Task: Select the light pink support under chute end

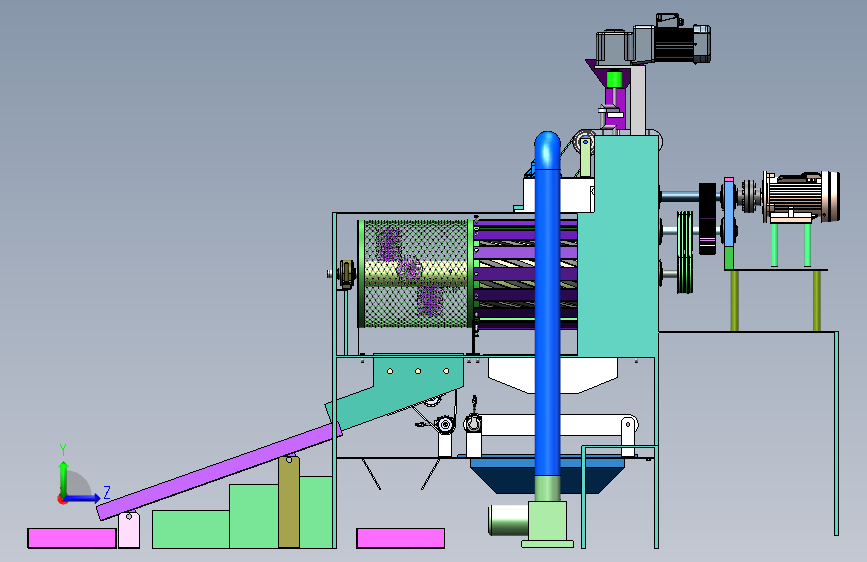Action: (129, 529)
